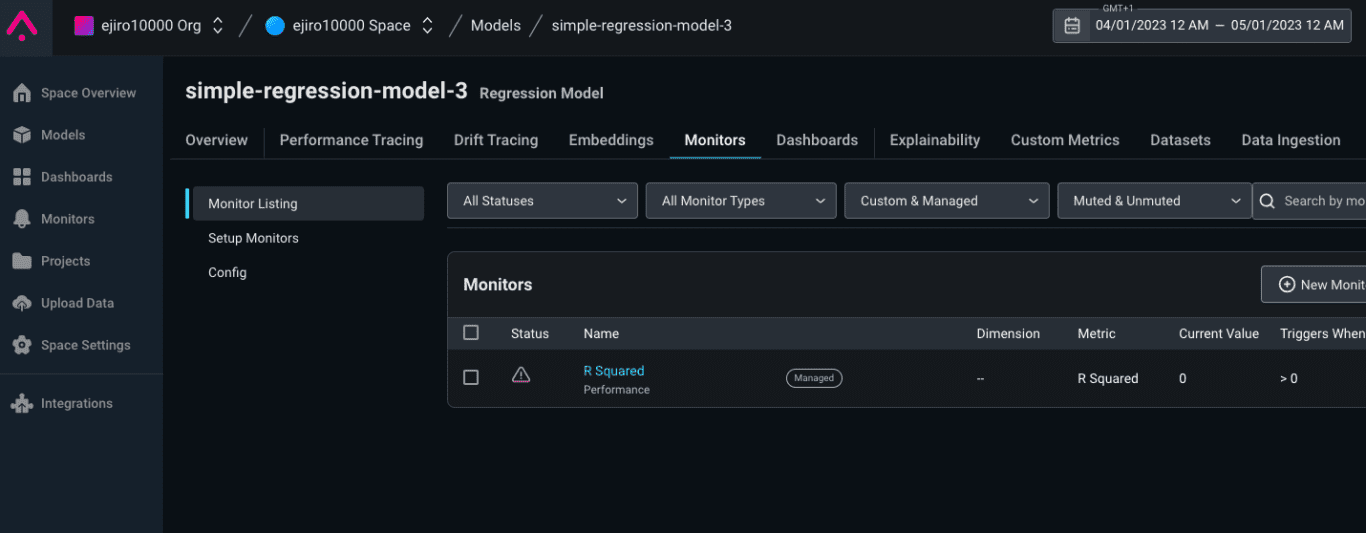Image resolution: width=1366 pixels, height=533 pixels.
Task: Open the R Squared monitor link
Action: (614, 371)
